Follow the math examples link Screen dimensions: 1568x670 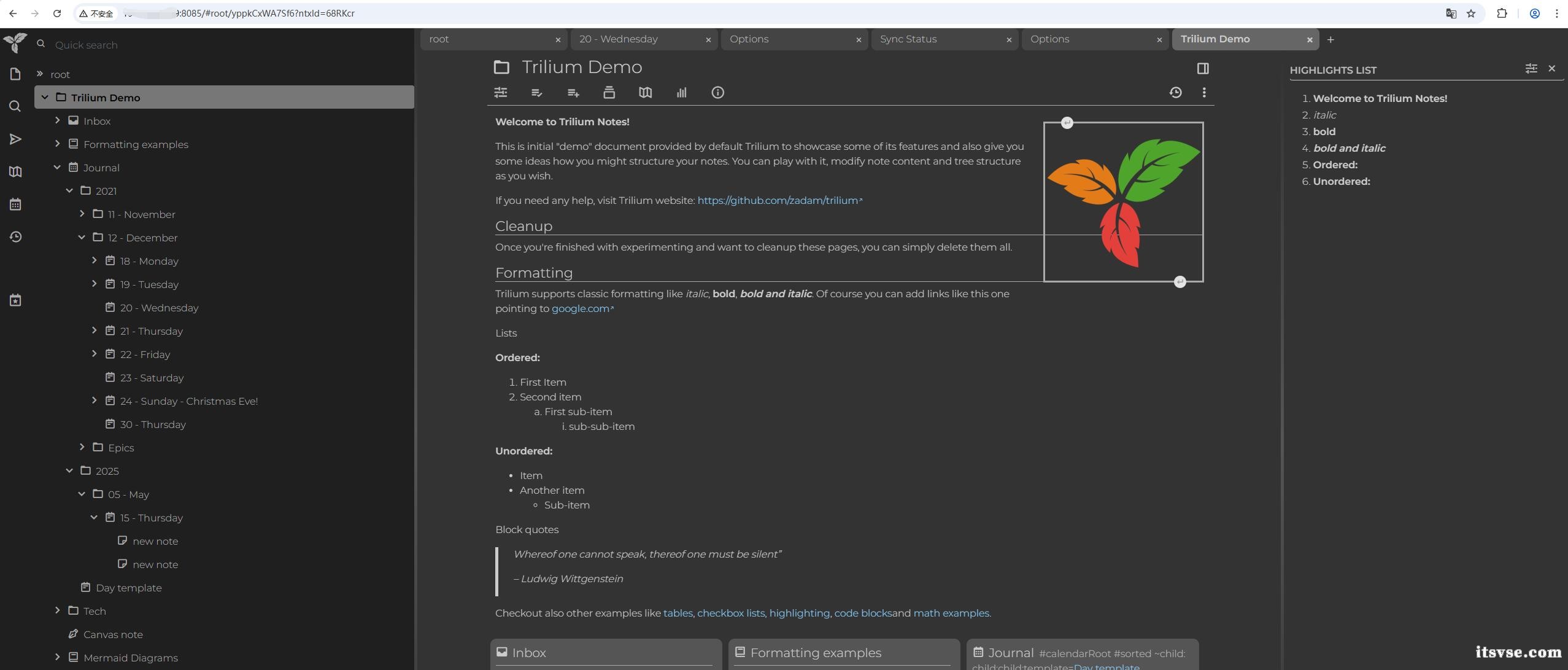click(x=951, y=613)
